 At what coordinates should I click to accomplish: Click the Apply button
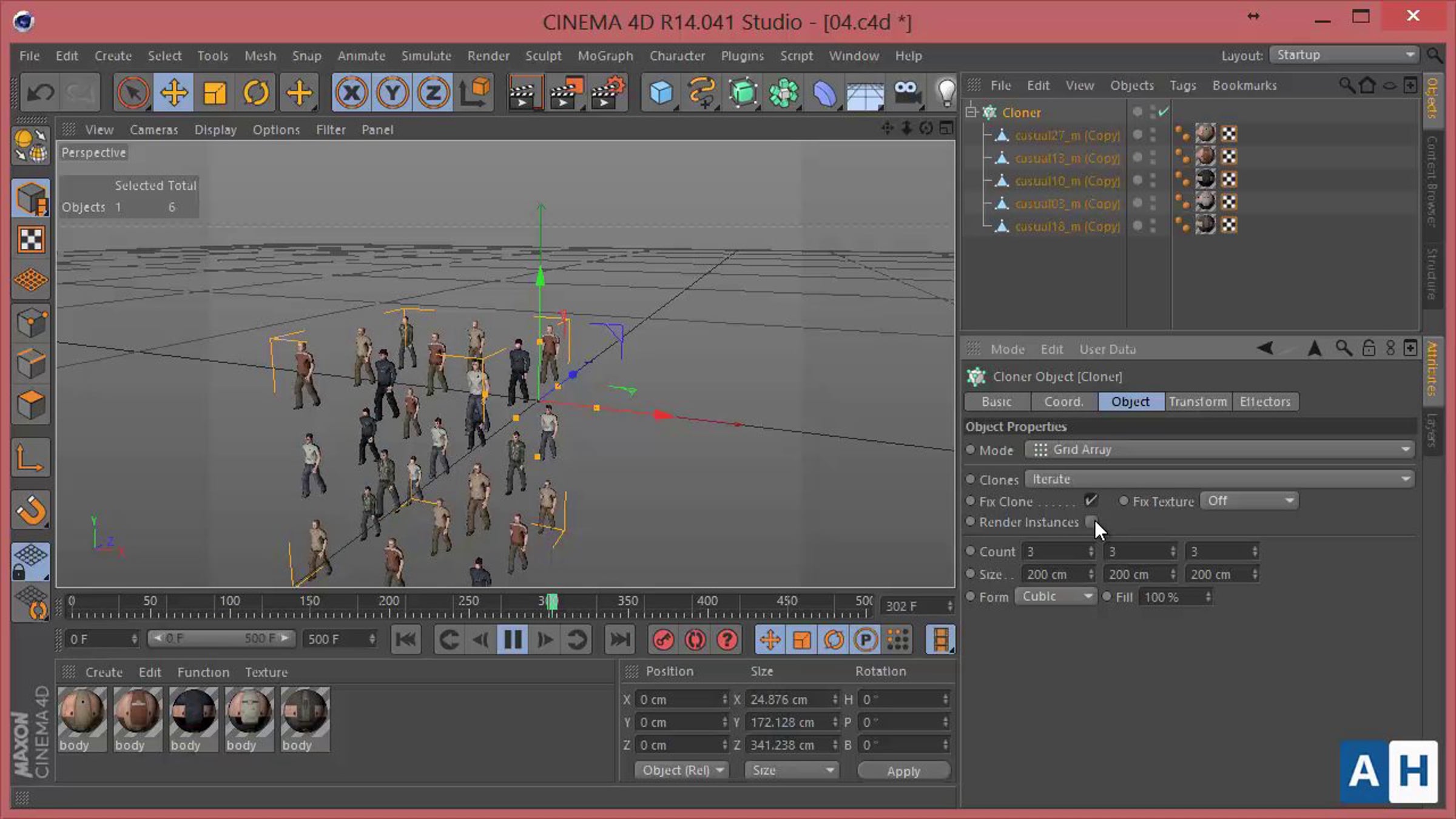point(903,771)
